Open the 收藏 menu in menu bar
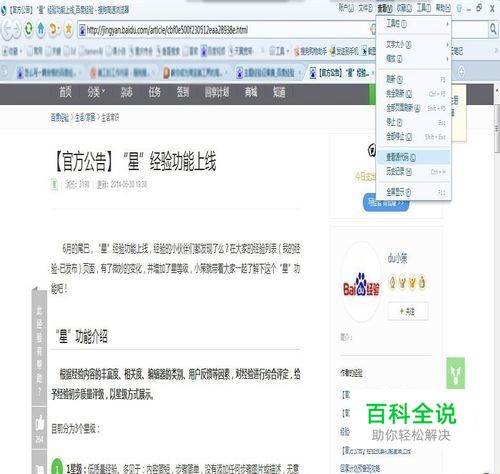 404,8
